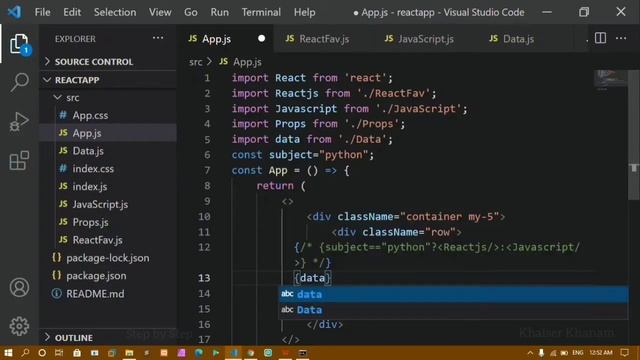Open index.css in explorer

click(x=108, y=169)
